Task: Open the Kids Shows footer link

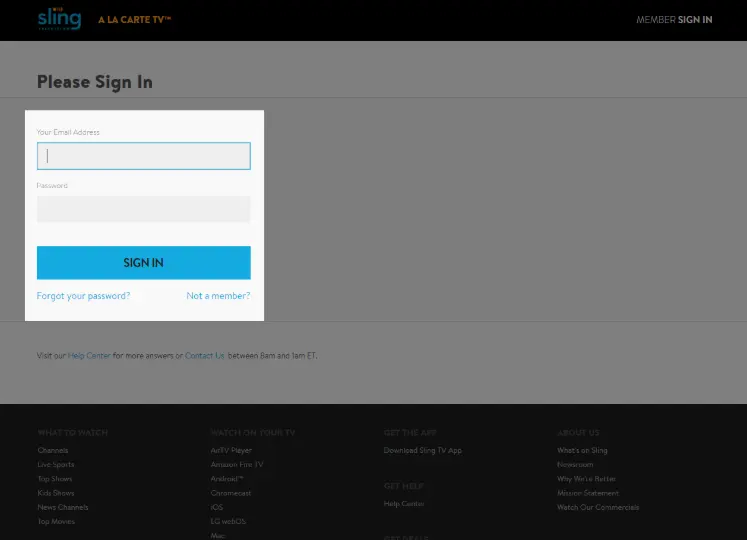Action: coord(56,493)
